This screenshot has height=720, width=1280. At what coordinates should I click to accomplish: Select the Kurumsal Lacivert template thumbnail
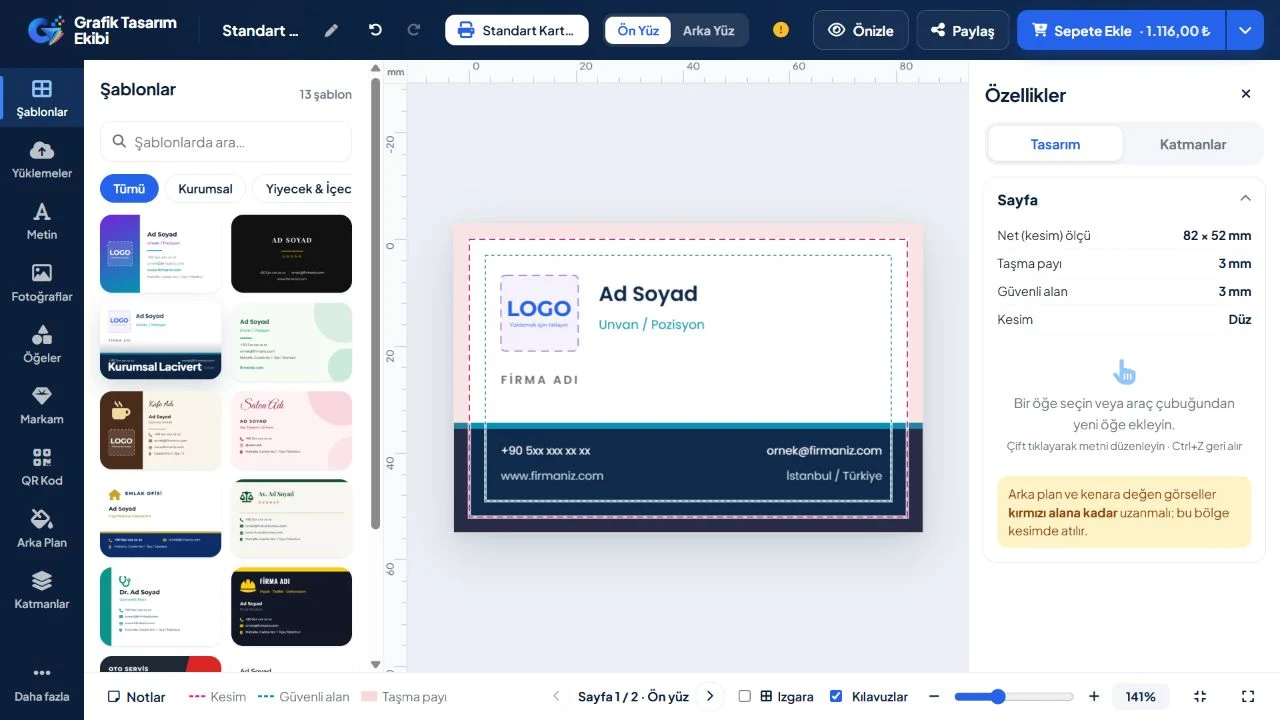tap(160, 341)
